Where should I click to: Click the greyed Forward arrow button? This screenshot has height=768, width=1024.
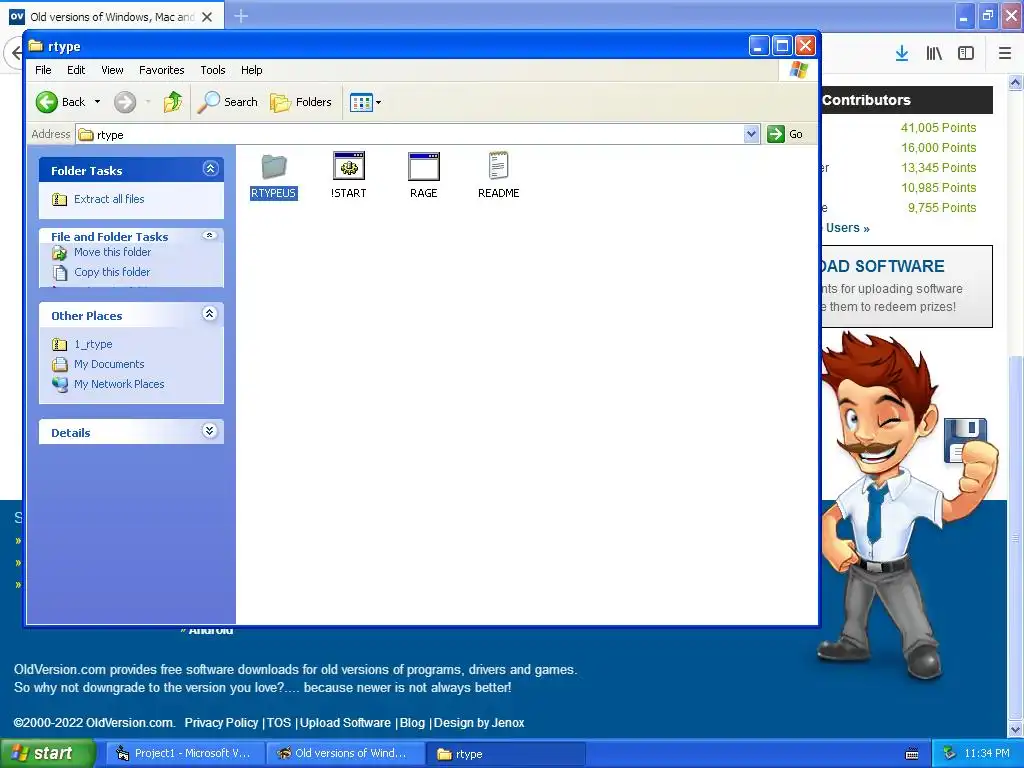(125, 102)
